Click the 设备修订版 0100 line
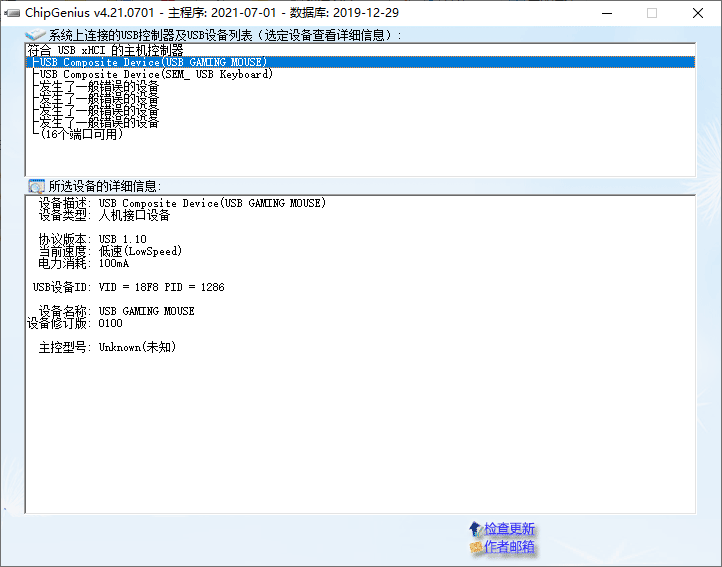Viewport: 722px width, 567px height. coord(75,323)
